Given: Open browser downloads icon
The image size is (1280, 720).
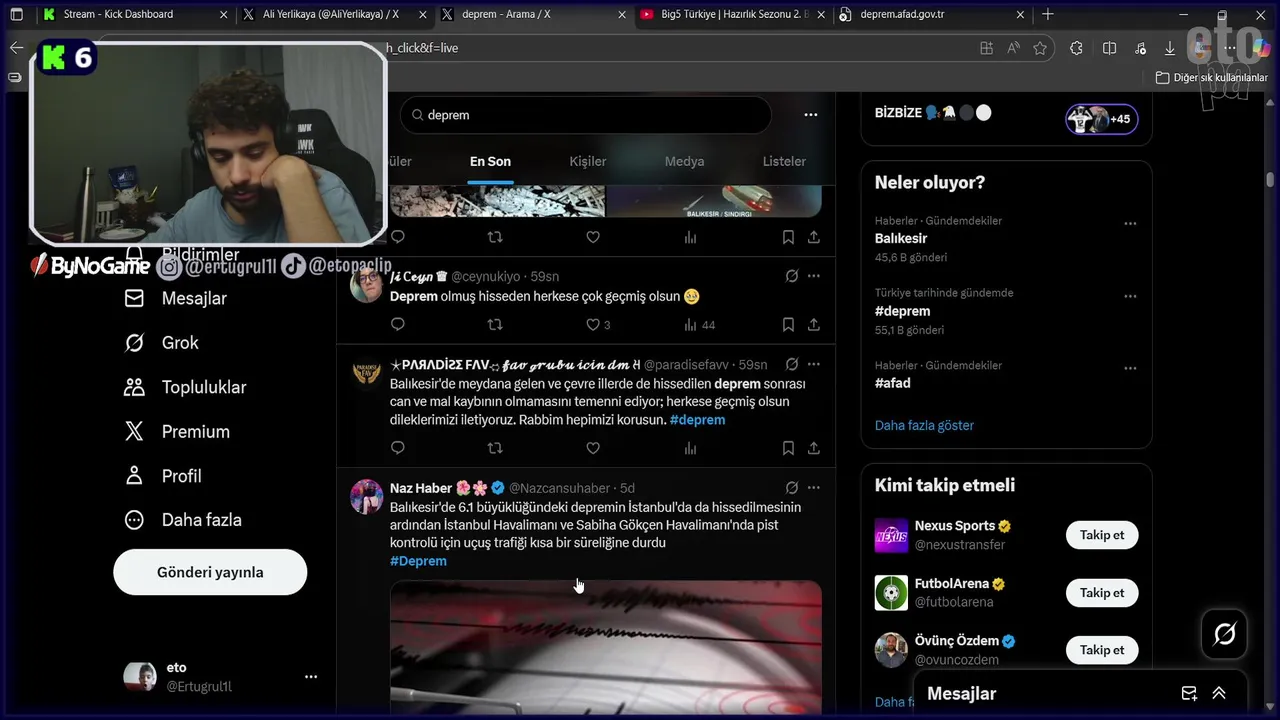Looking at the screenshot, I should point(1169,48).
